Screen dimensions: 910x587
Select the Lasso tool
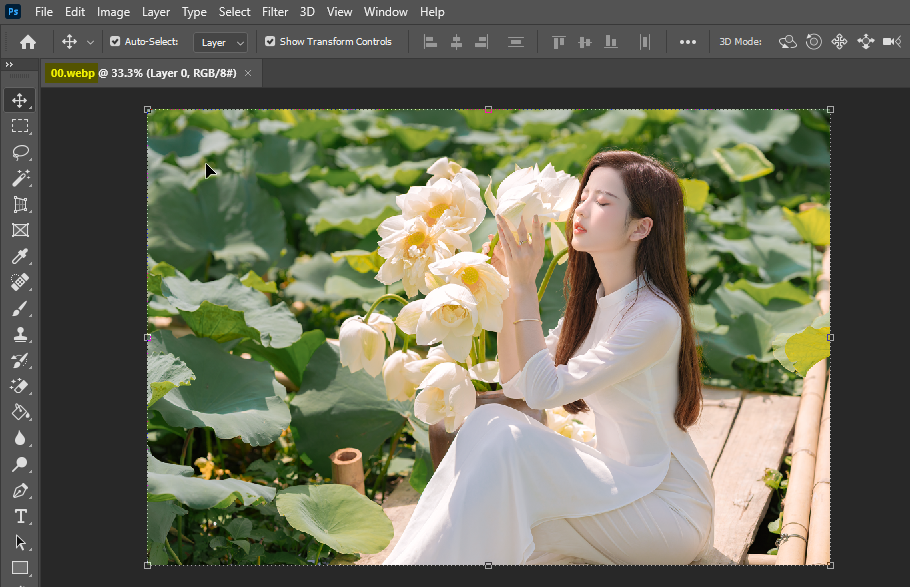20,152
